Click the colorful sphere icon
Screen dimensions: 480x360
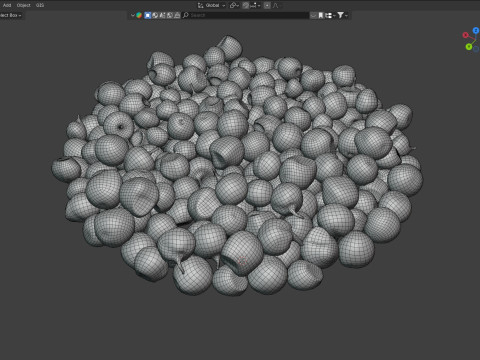click(x=139, y=15)
